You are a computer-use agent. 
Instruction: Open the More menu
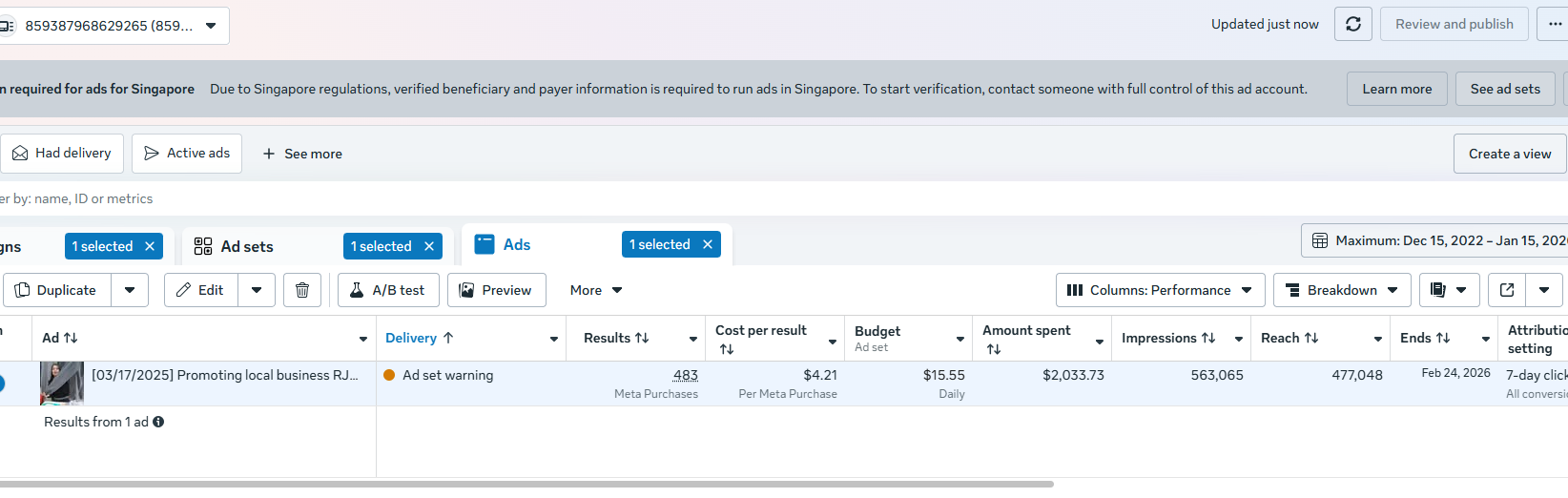(x=596, y=290)
